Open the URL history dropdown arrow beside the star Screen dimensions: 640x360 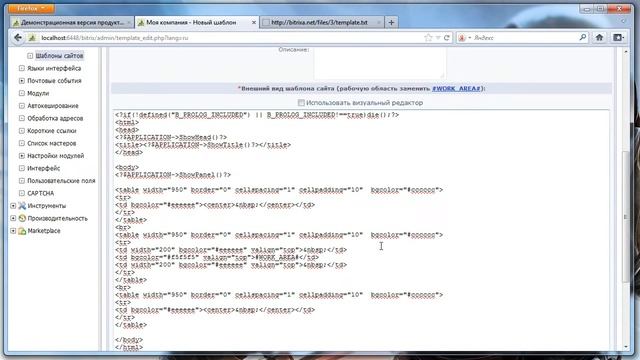click(438, 38)
